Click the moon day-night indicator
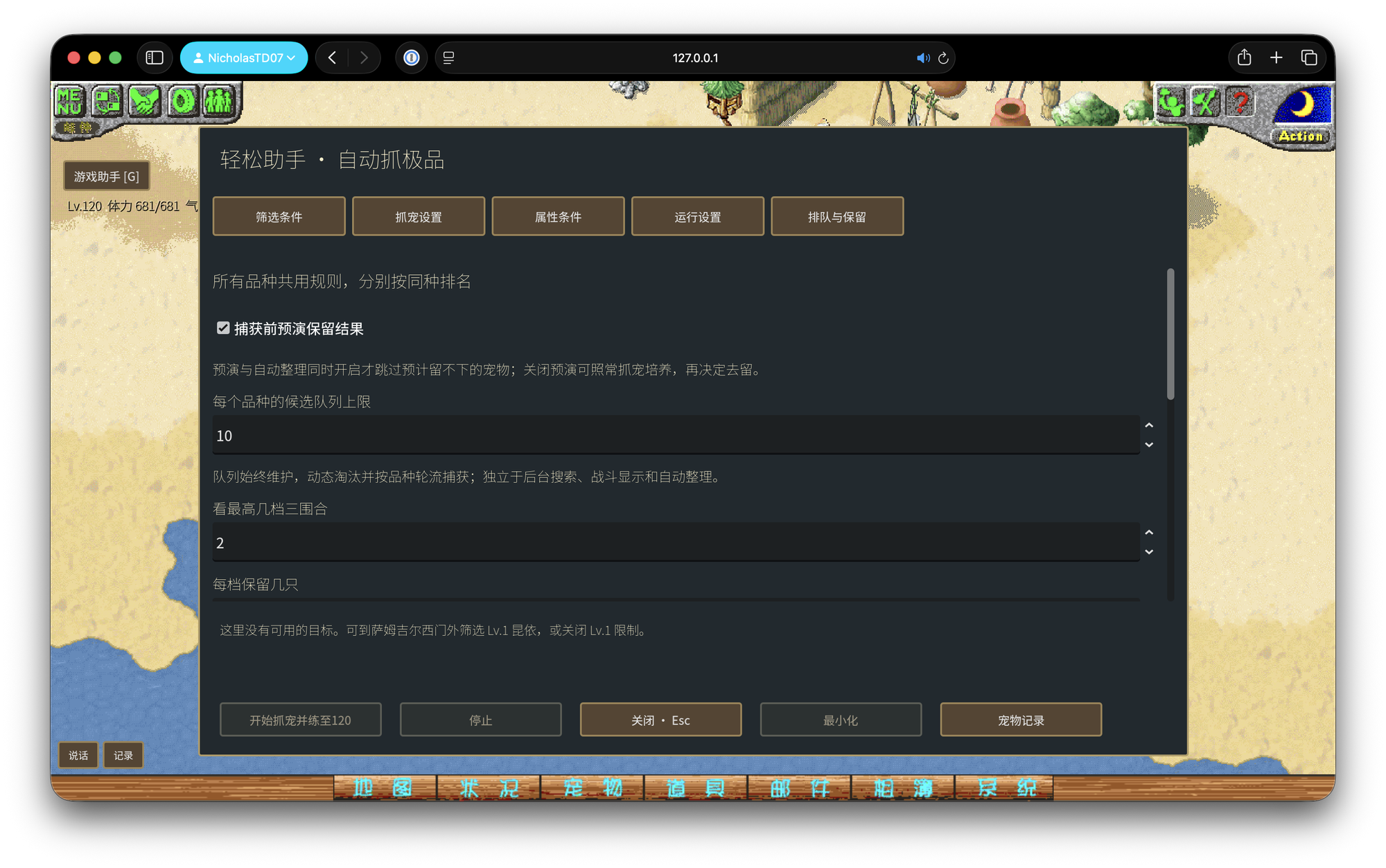 1302,105
